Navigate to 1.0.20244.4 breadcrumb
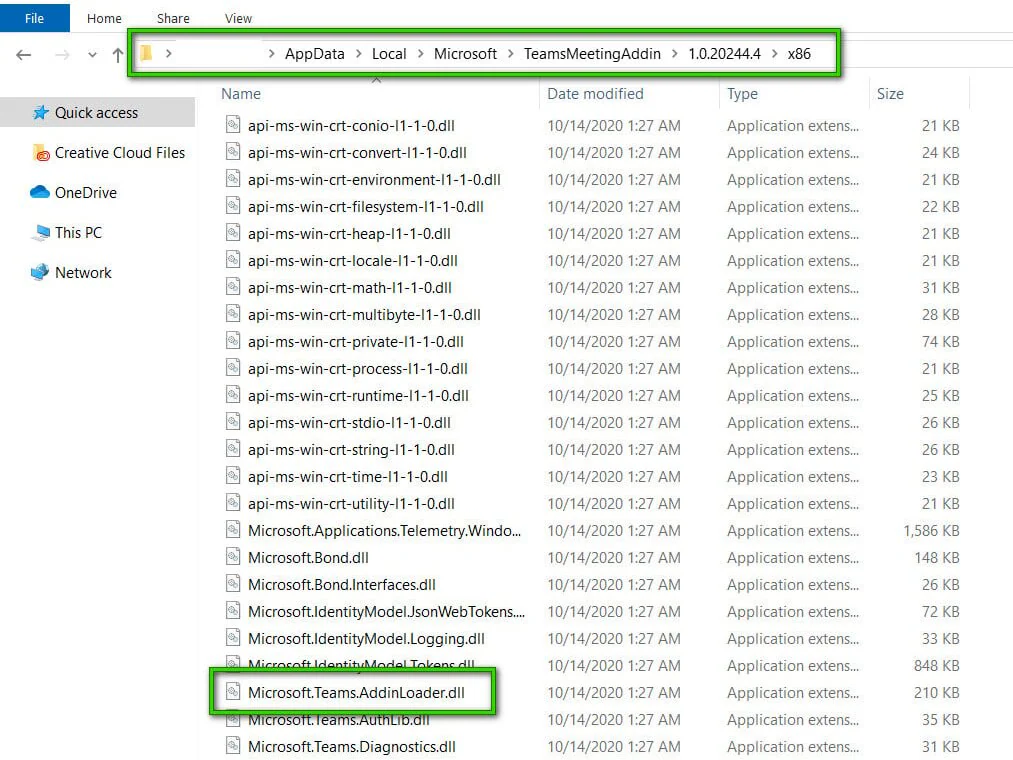 [724, 54]
